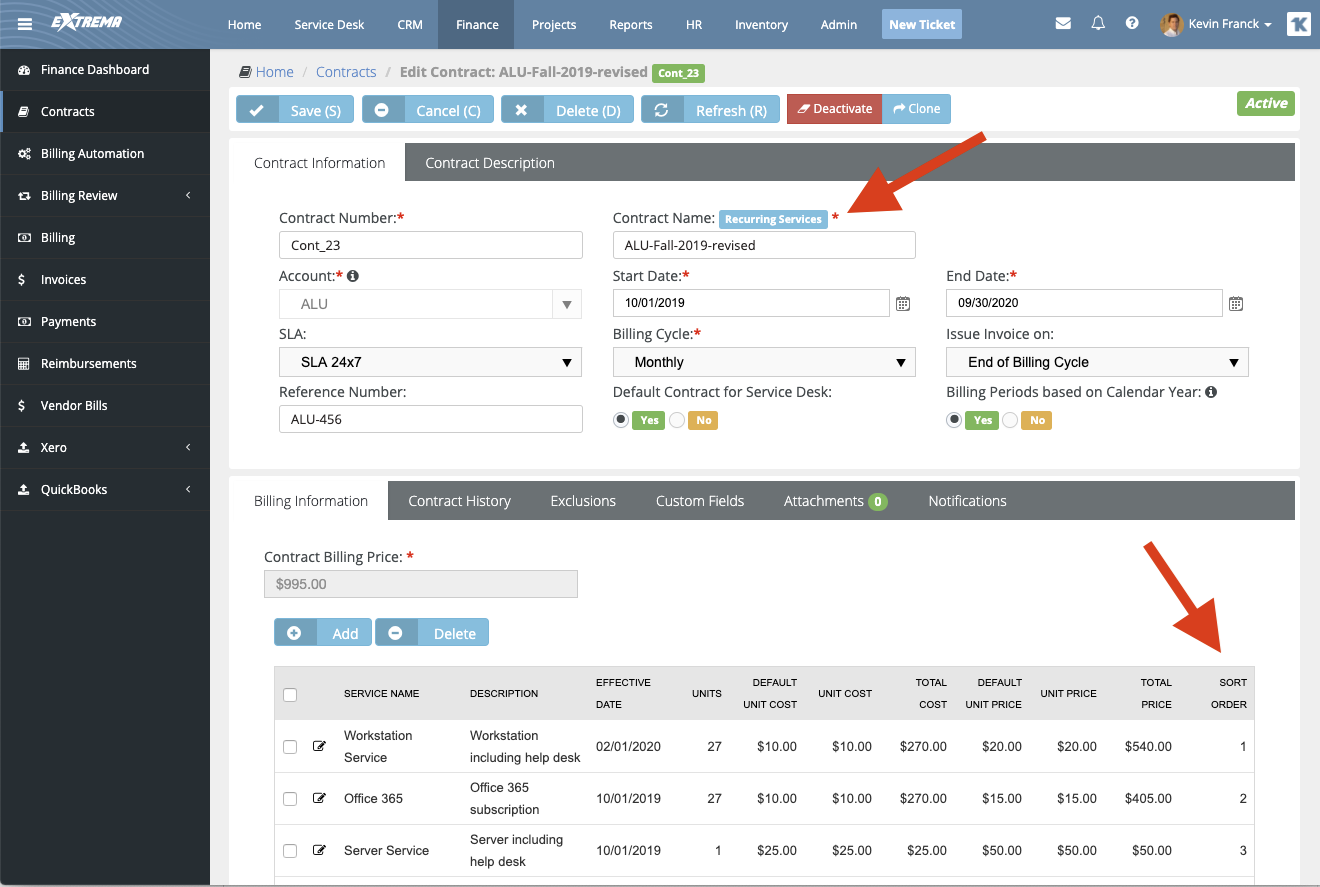Edit the Workstation Service row pencil icon
Image resolution: width=1320 pixels, height=887 pixels.
coord(320,746)
